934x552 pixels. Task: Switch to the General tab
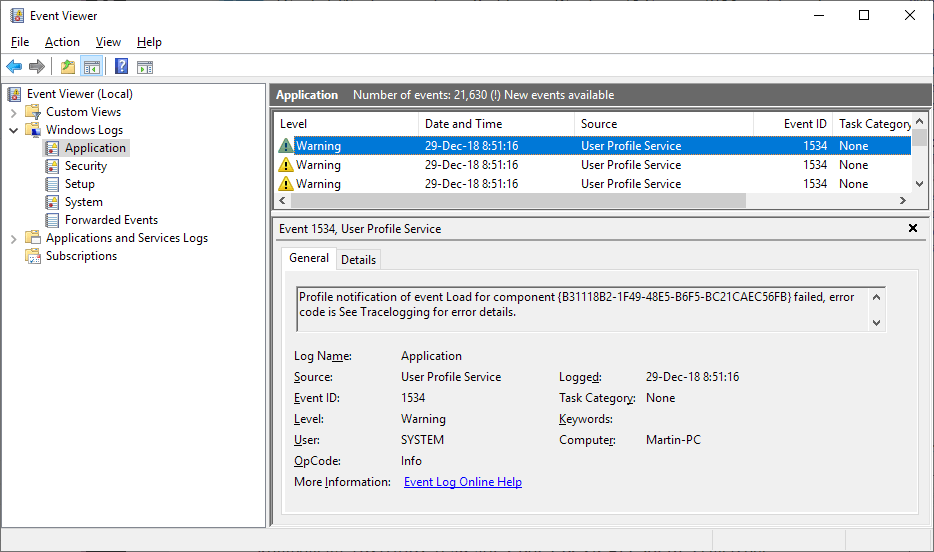pyautogui.click(x=309, y=258)
